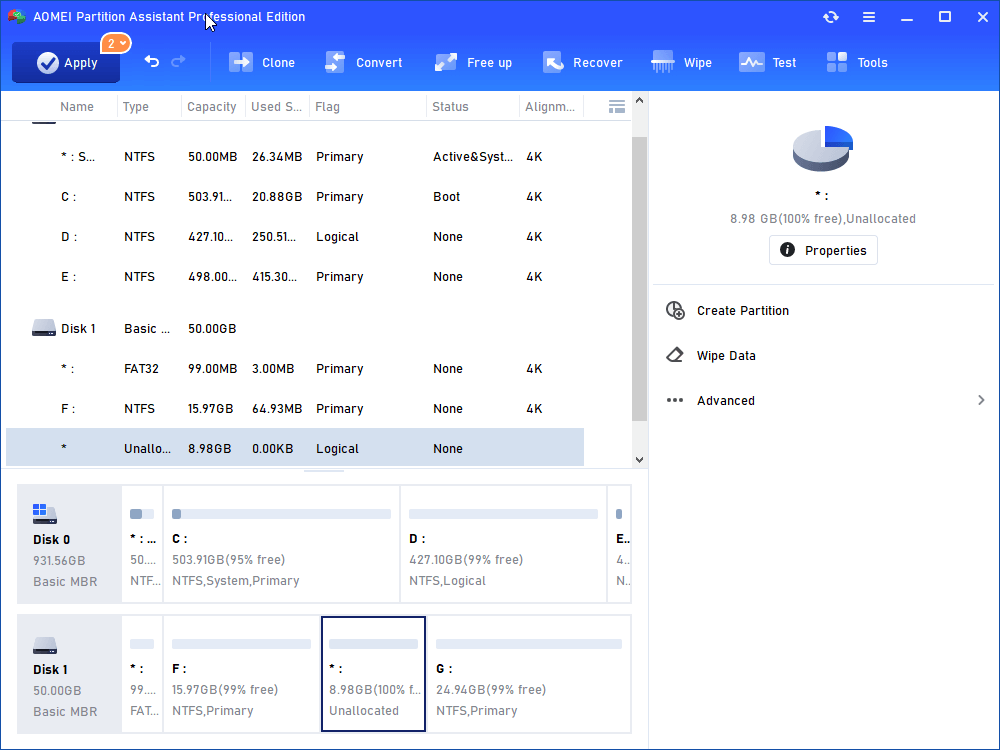The image size is (1000, 750).
Task: Click the Properties info icon
Action: [x=787, y=250]
